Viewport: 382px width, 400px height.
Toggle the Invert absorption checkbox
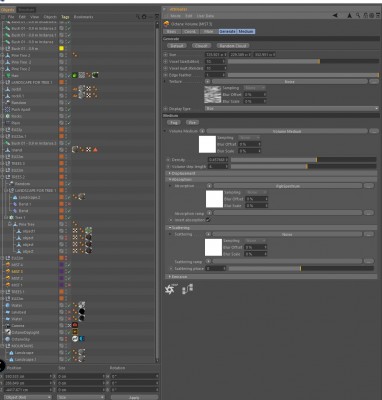[x=208, y=220]
